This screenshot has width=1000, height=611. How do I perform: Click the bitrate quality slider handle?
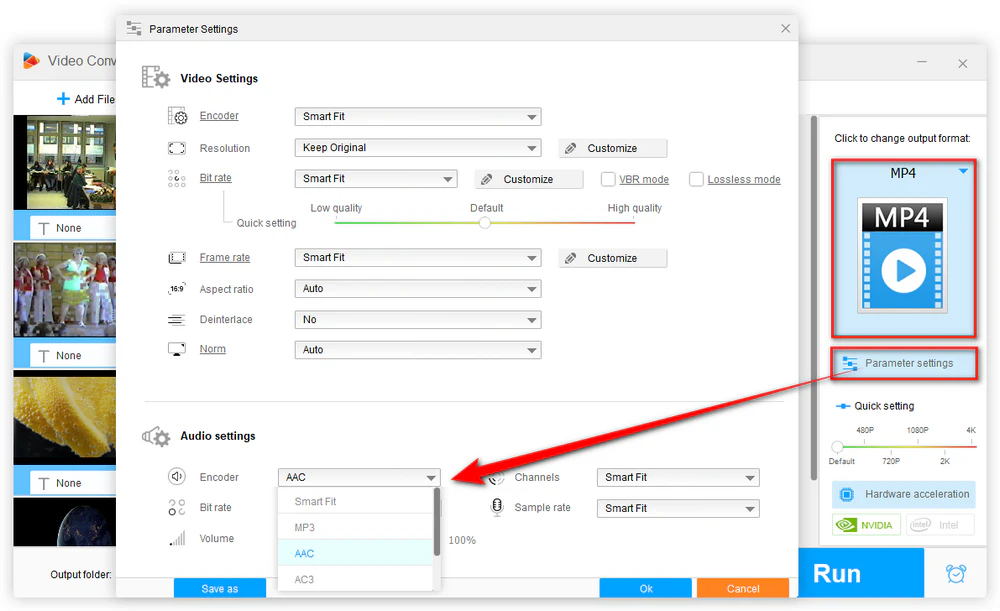coord(485,223)
